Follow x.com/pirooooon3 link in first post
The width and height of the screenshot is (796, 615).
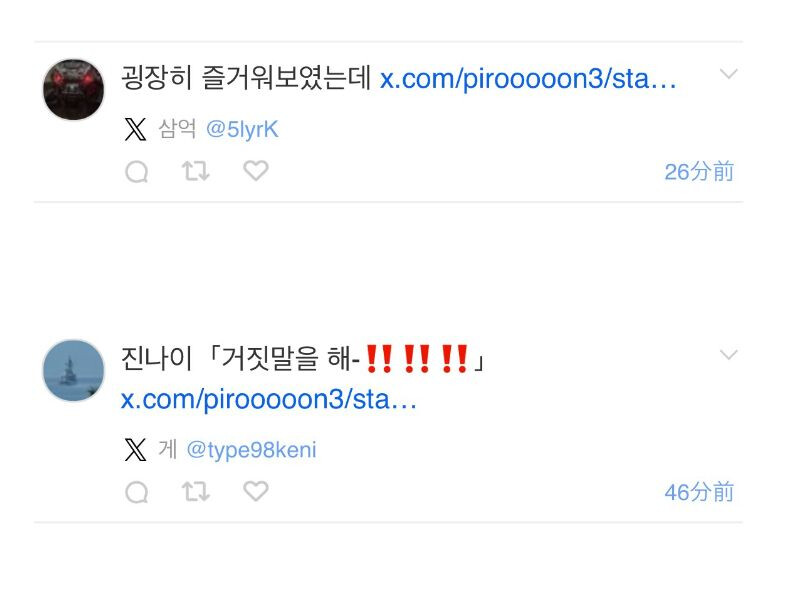coord(528,79)
